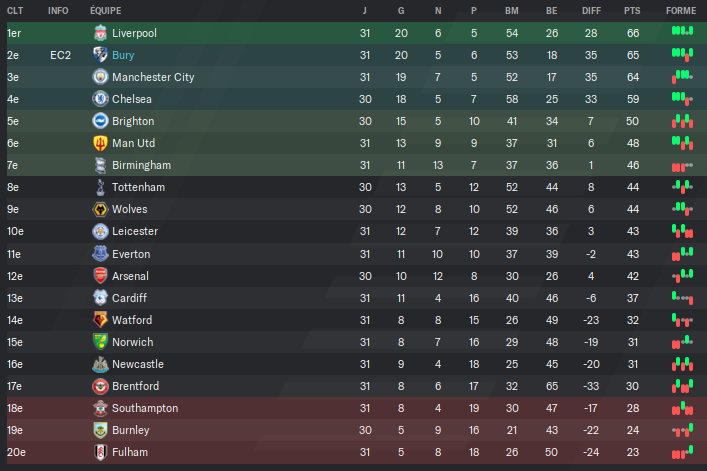Open the Brighton team link
The height and width of the screenshot is (471, 707).
133,121
